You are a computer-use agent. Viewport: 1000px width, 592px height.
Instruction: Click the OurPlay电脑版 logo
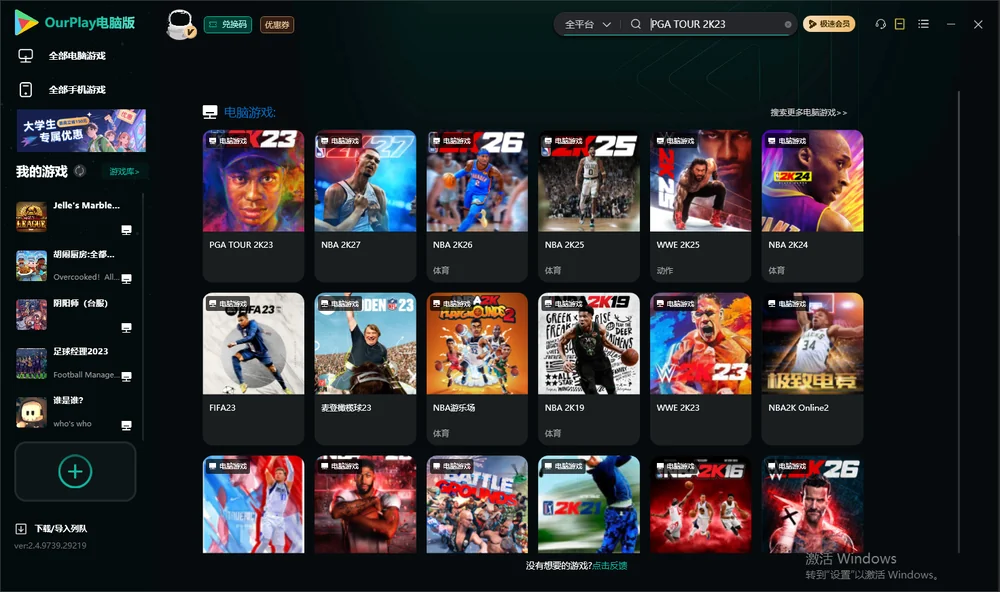tap(75, 23)
